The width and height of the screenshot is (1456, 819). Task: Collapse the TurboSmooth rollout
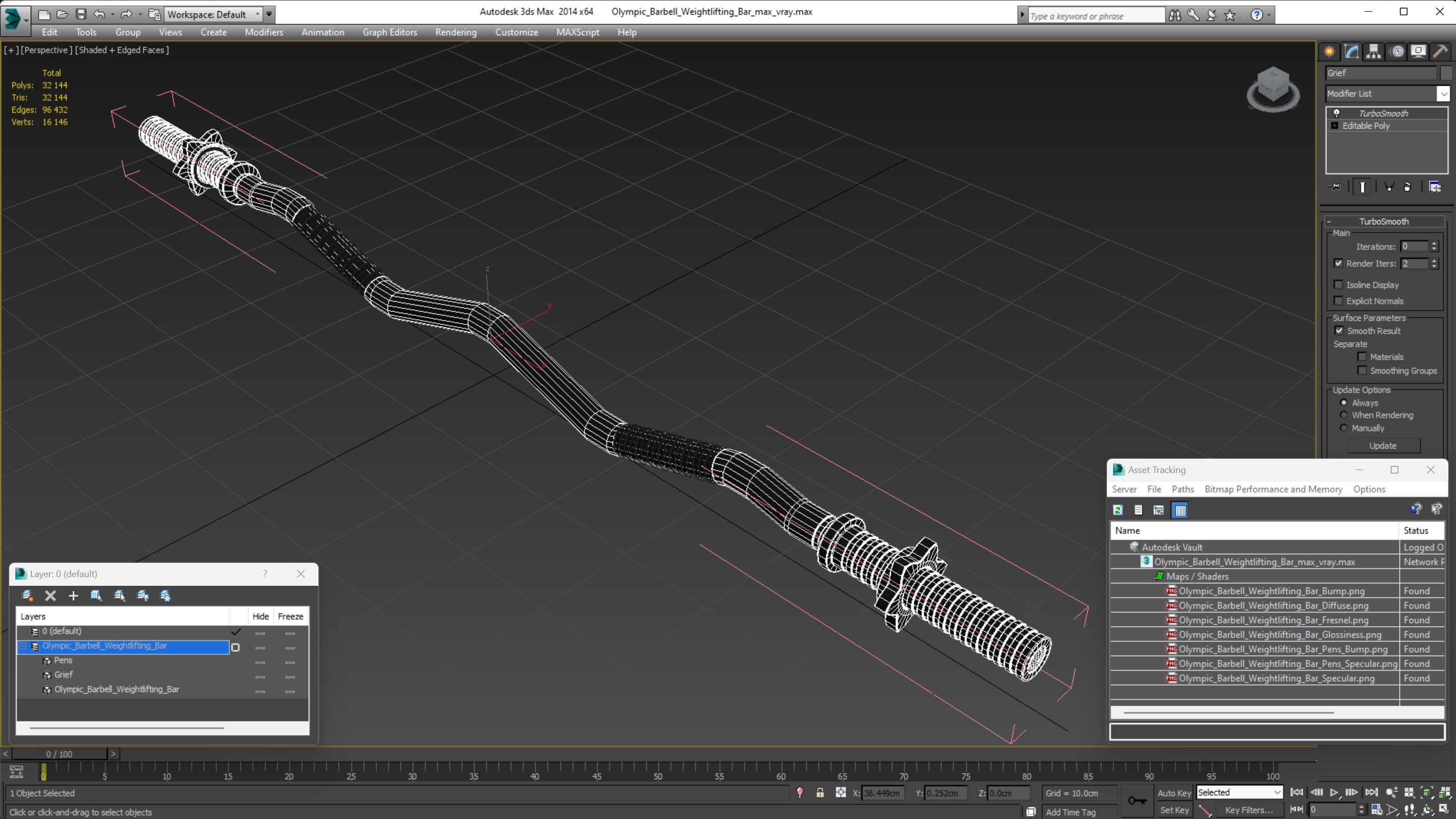coord(1329,221)
